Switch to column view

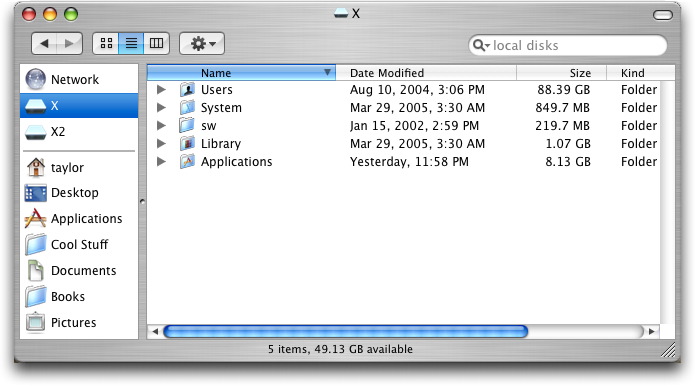(156, 43)
